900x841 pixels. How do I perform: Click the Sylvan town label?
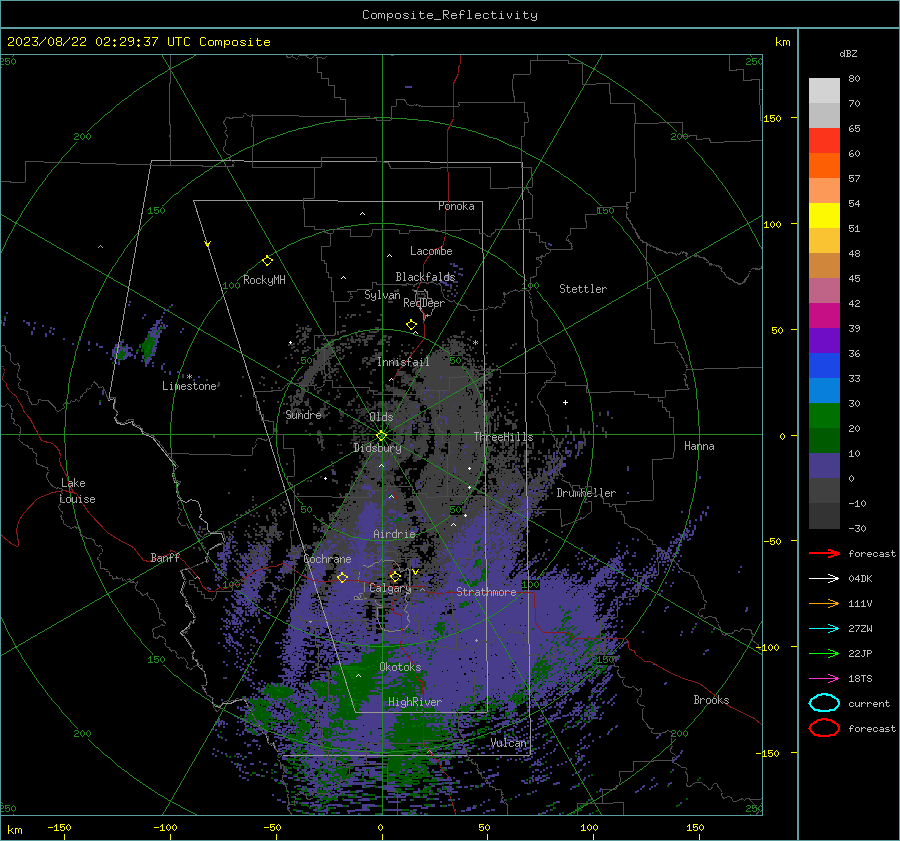(x=382, y=295)
